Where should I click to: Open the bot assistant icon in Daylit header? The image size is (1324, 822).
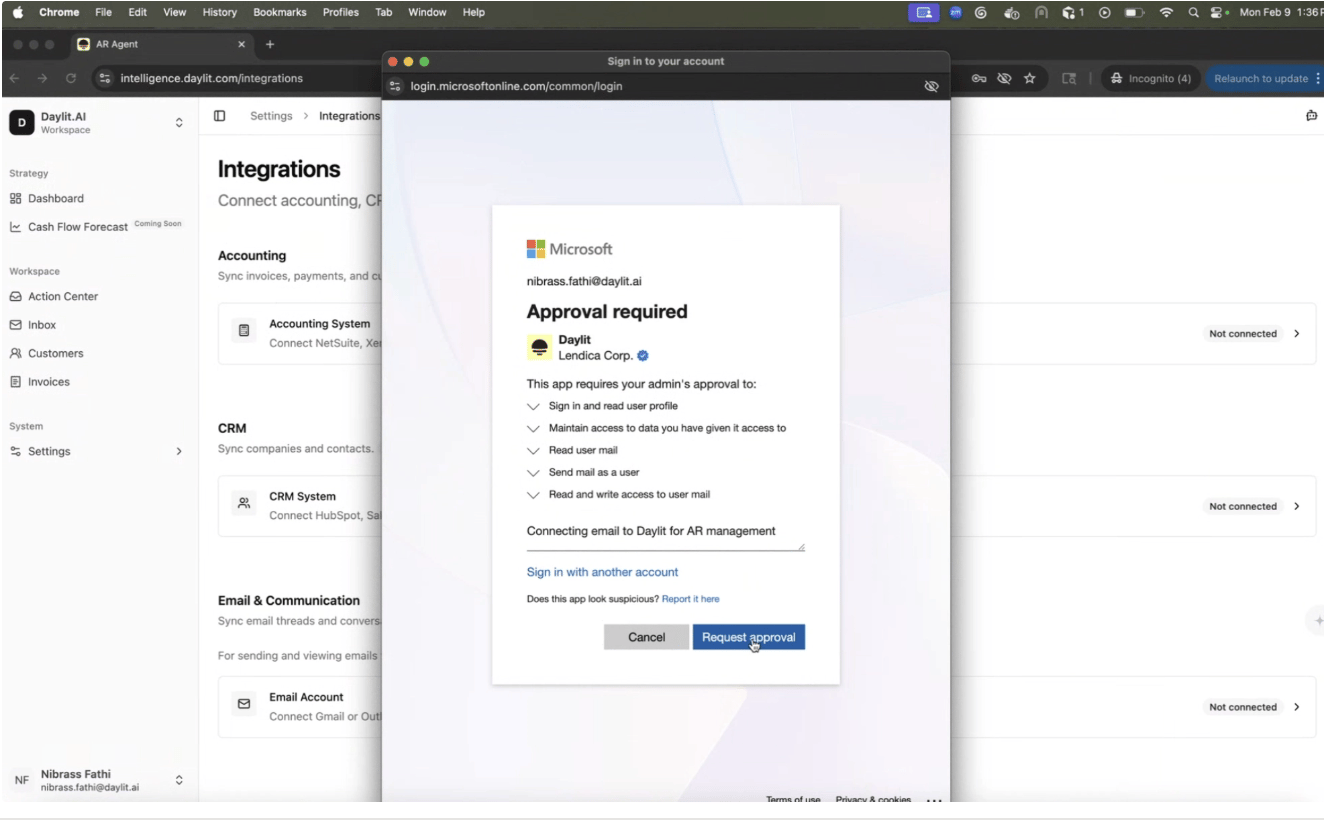tap(1311, 116)
